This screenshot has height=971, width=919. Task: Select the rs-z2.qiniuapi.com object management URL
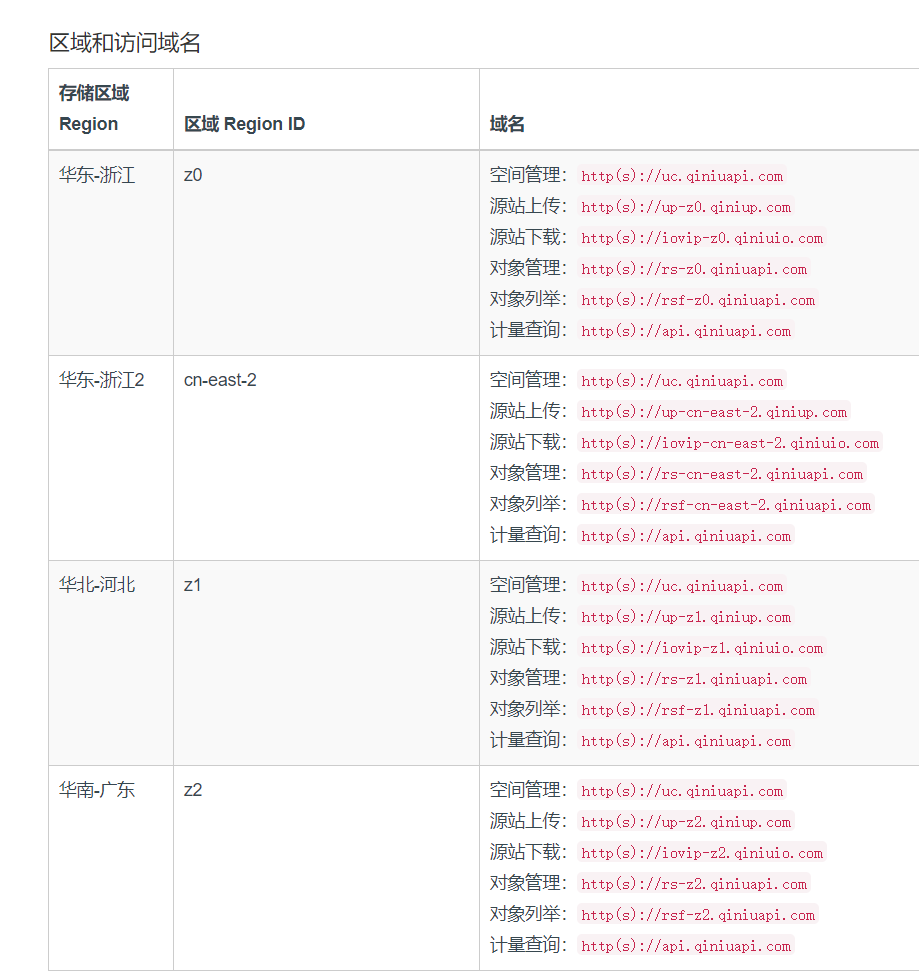pyautogui.click(x=694, y=884)
